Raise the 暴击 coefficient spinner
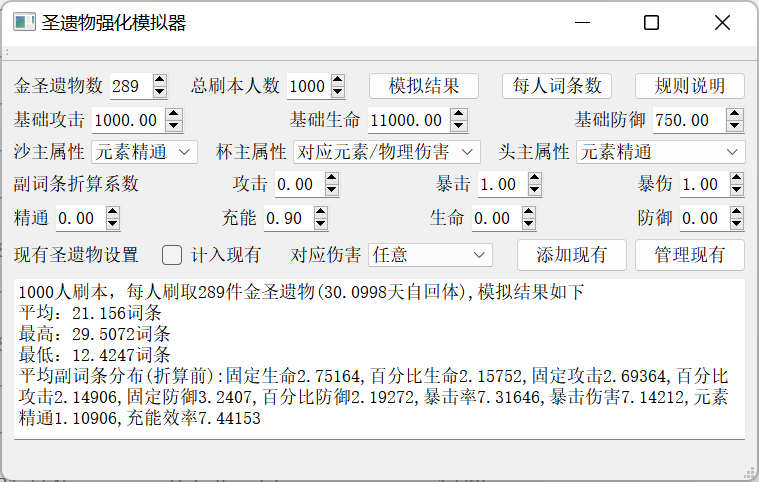Viewport: 759px width, 482px height. coord(534,178)
